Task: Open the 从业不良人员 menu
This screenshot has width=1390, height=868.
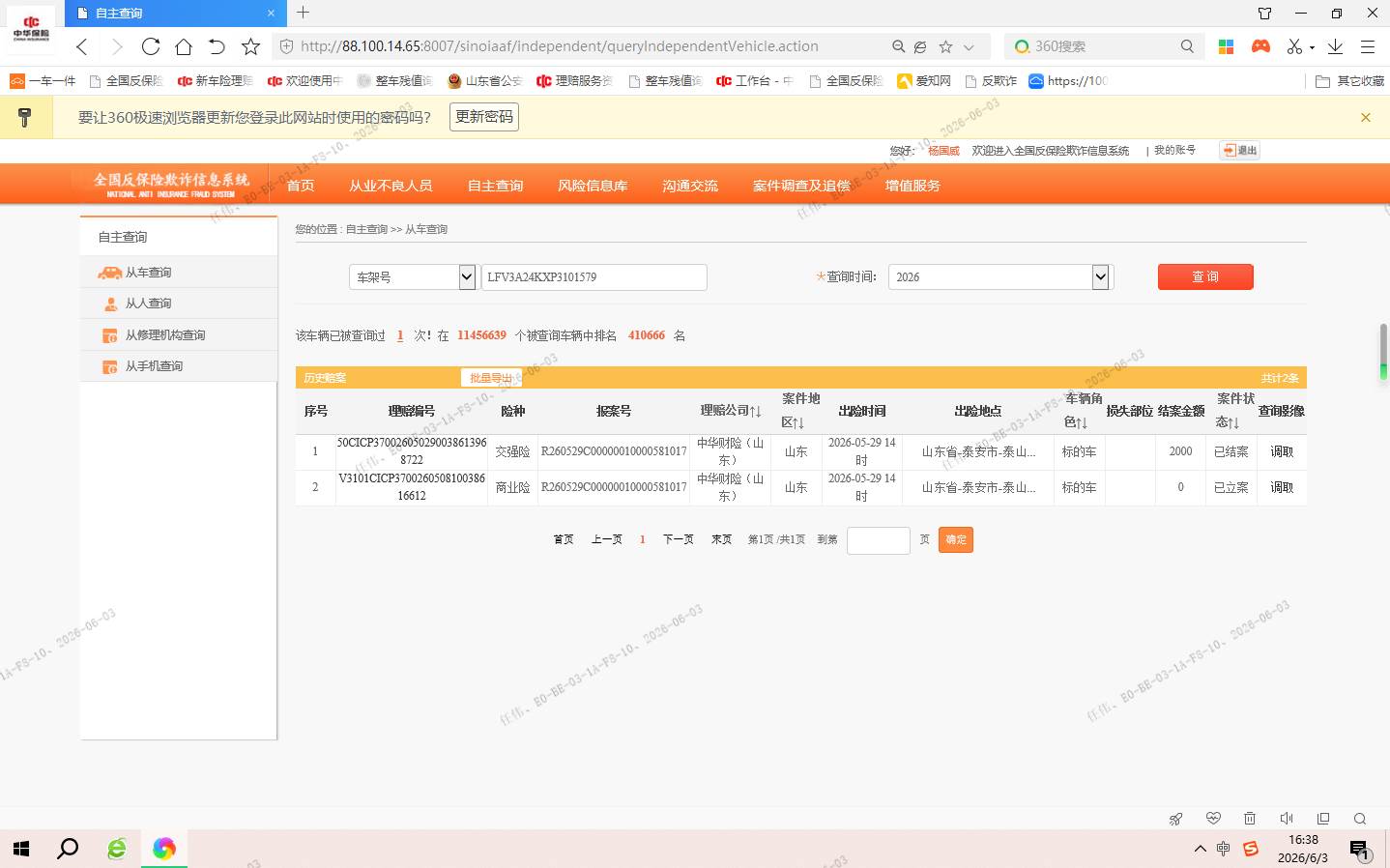Action: (391, 186)
